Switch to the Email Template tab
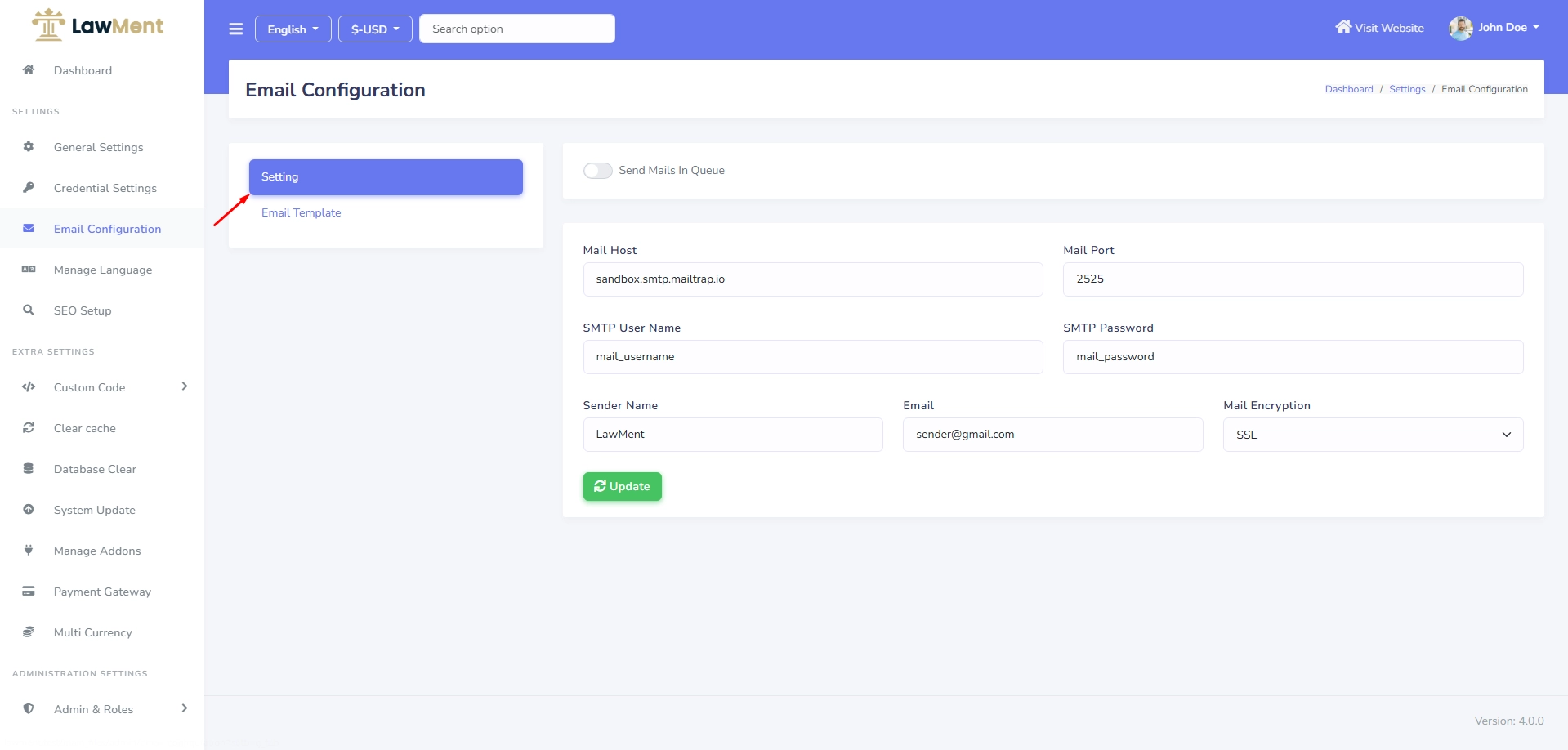Image resolution: width=1568 pixels, height=750 pixels. [302, 212]
